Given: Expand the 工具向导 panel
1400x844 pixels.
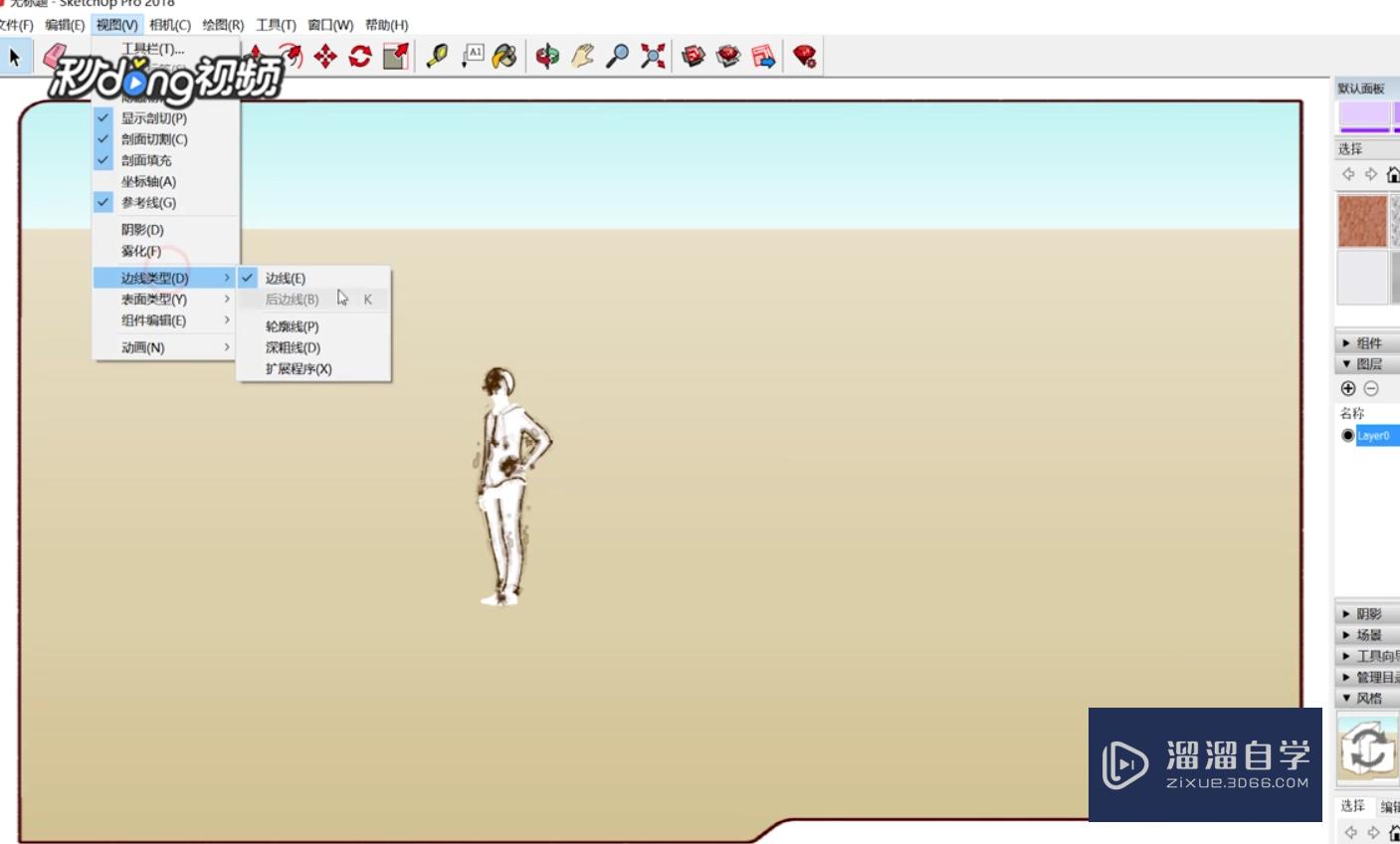Looking at the screenshot, I should (x=1367, y=656).
